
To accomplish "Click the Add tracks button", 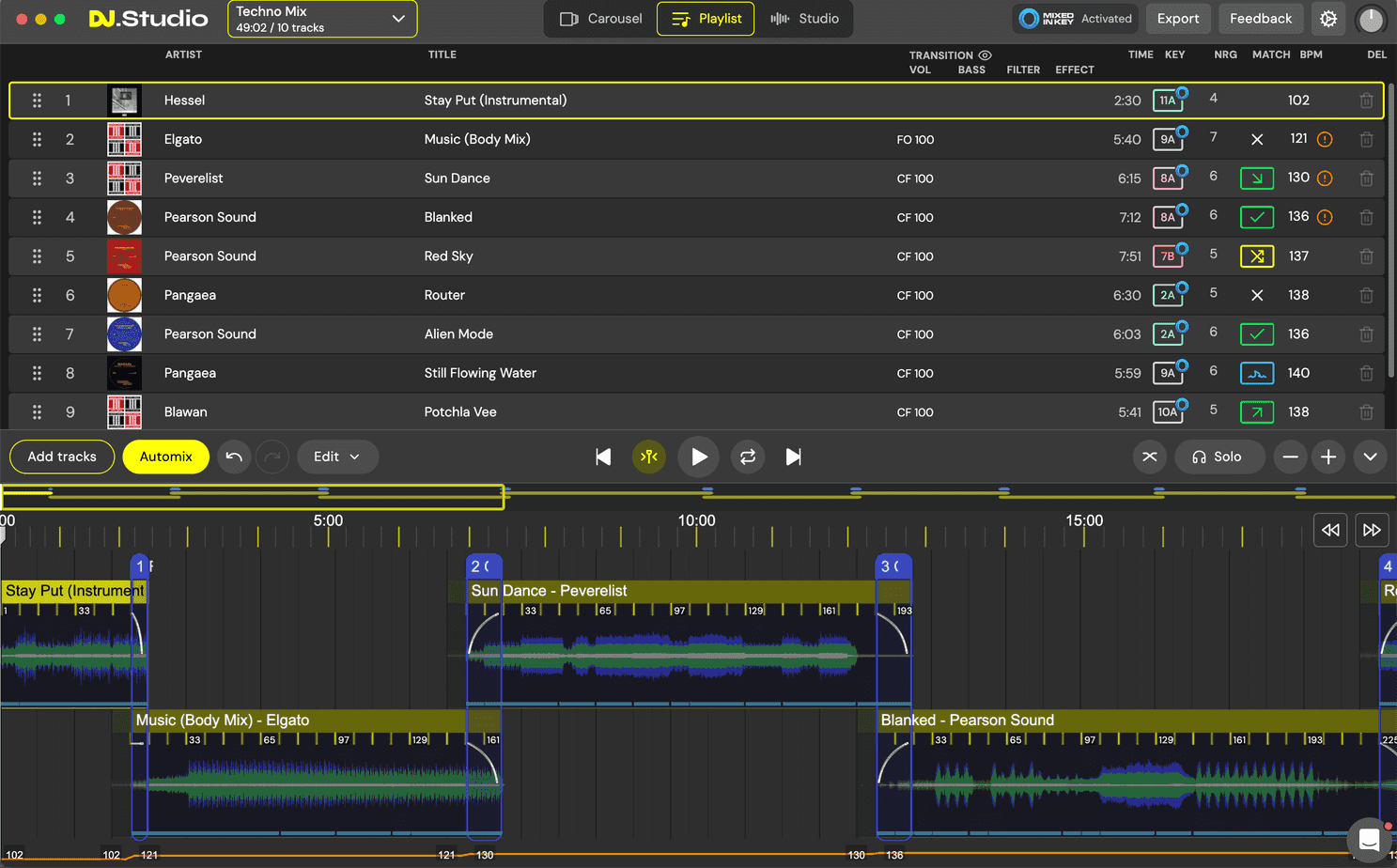I will [x=61, y=457].
